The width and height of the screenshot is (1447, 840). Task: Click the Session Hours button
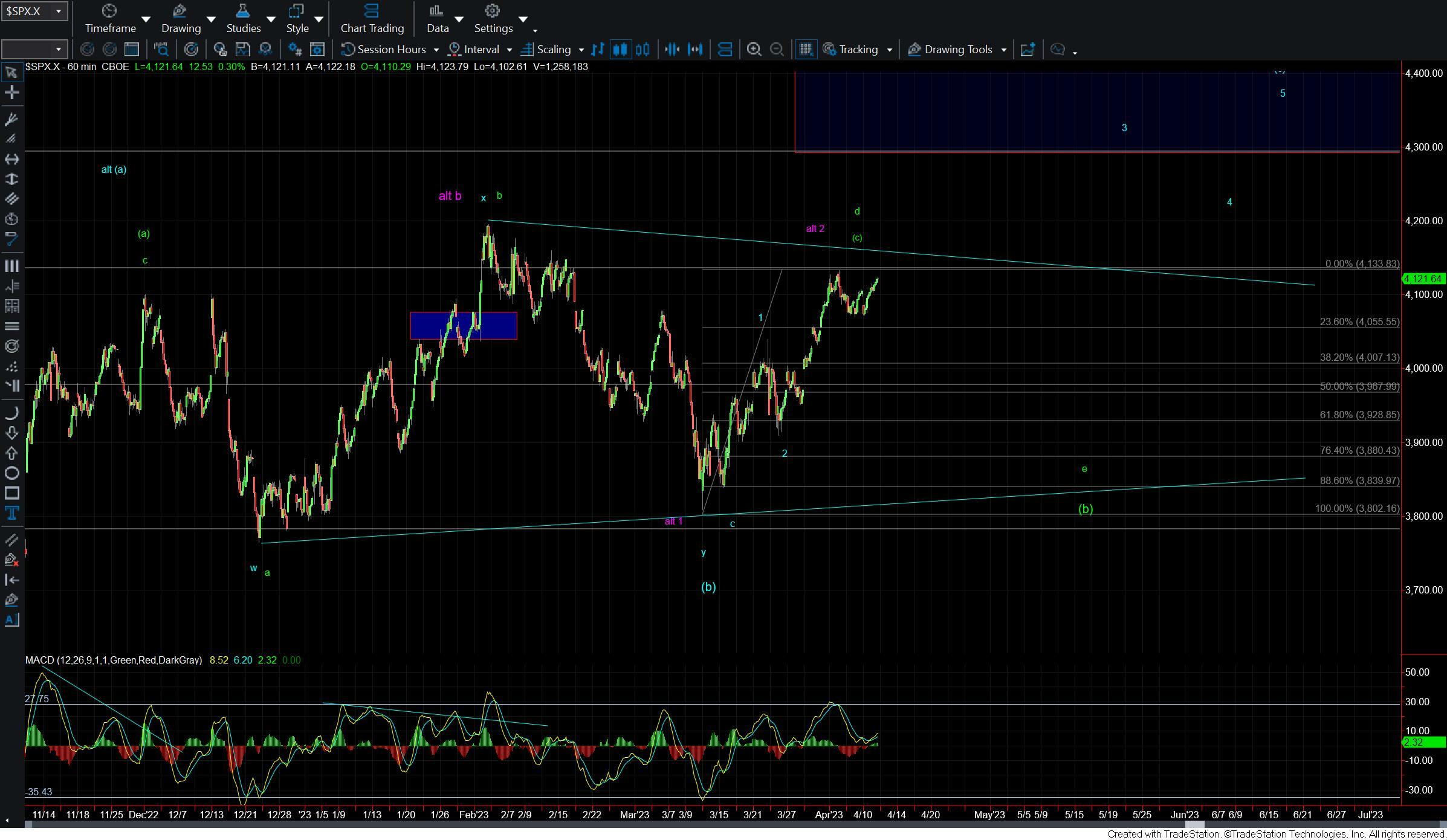coord(384,50)
